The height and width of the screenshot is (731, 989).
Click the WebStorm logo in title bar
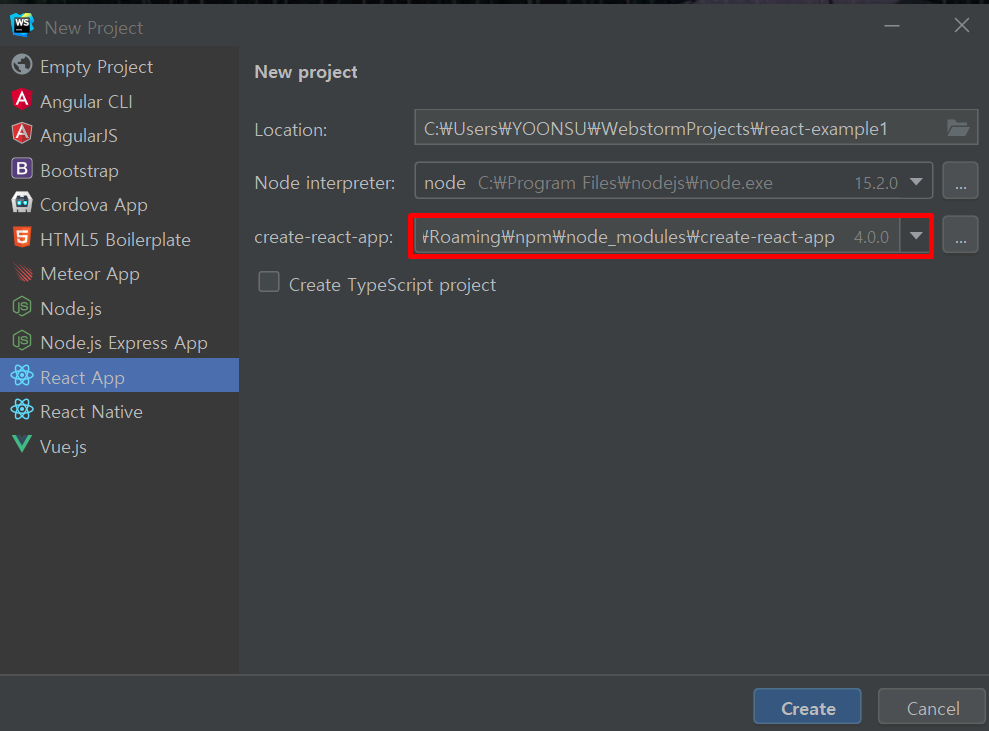(x=22, y=25)
